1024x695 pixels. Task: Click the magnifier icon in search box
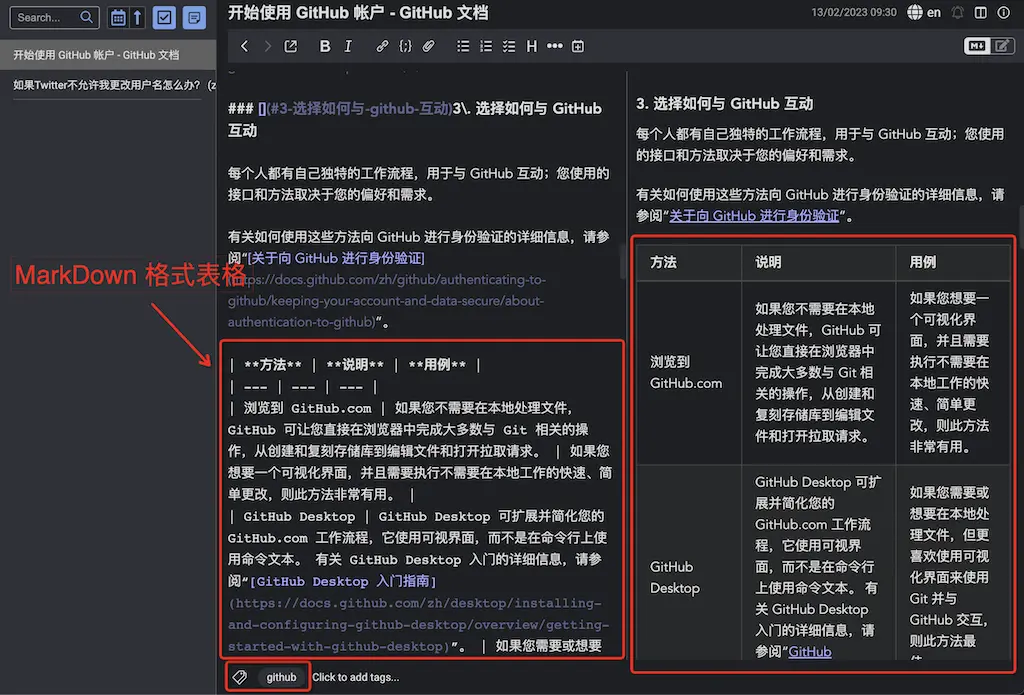pyautogui.click(x=86, y=18)
